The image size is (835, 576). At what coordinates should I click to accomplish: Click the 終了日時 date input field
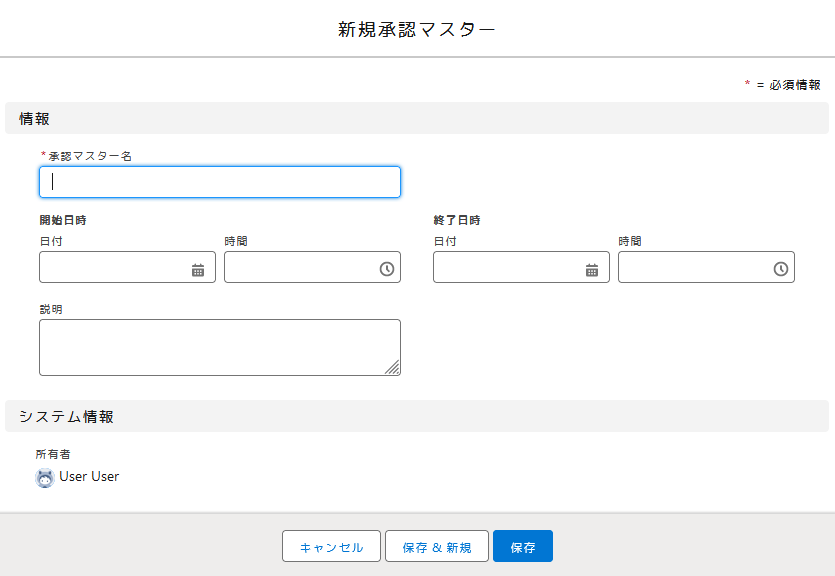click(506, 268)
